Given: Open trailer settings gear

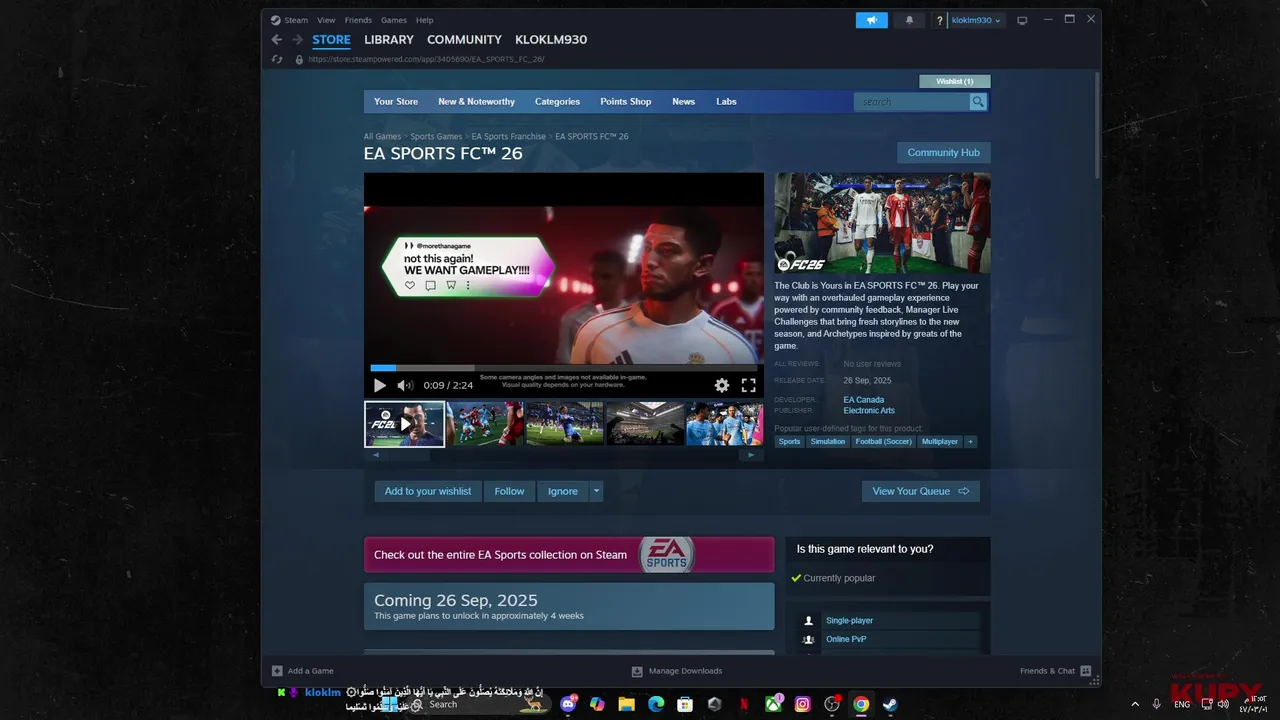Looking at the screenshot, I should [x=722, y=385].
